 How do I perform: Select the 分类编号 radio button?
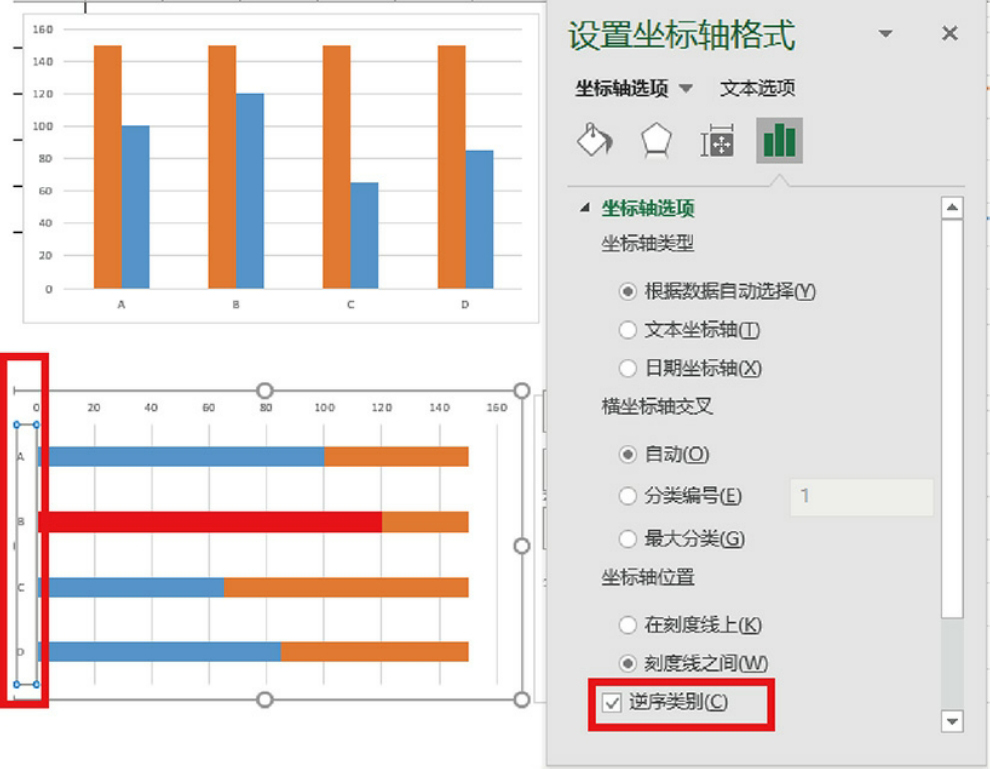pos(628,496)
